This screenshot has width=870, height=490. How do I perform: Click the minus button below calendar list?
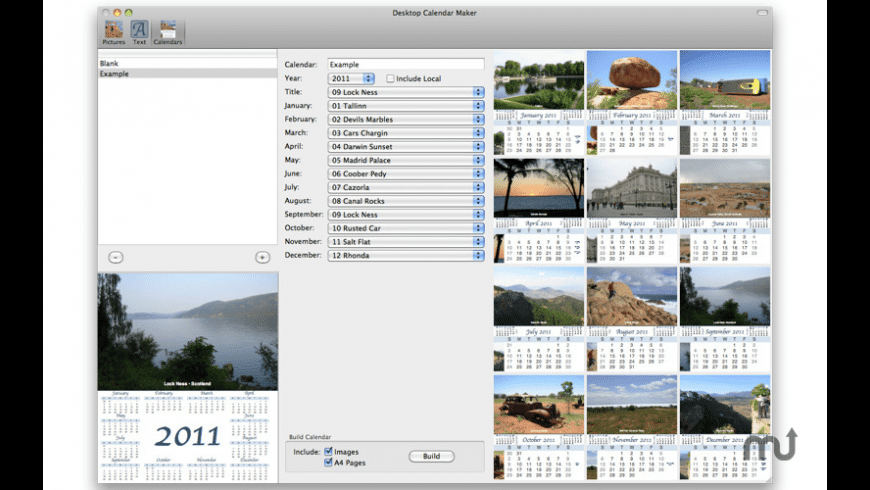[x=115, y=257]
